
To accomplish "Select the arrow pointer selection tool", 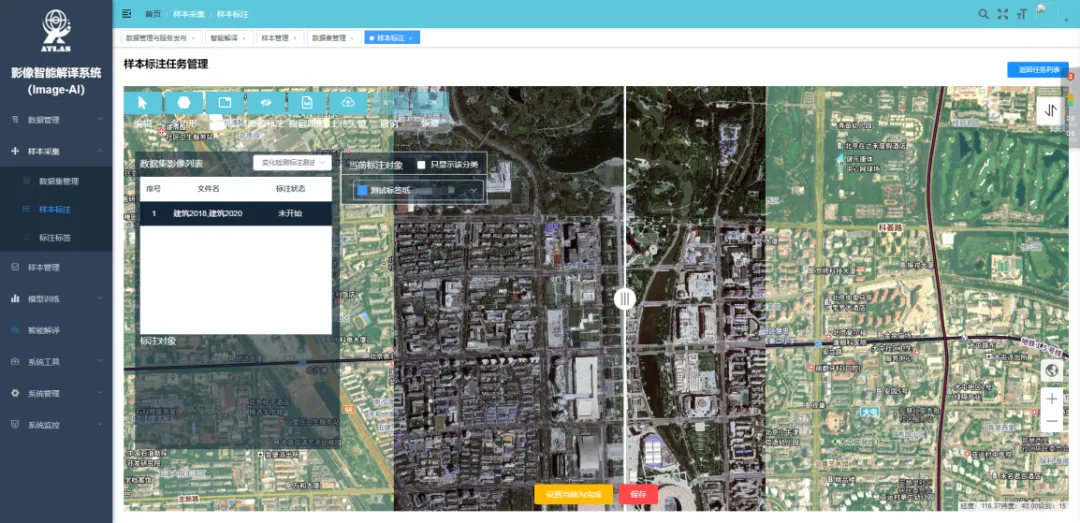I will (143, 102).
